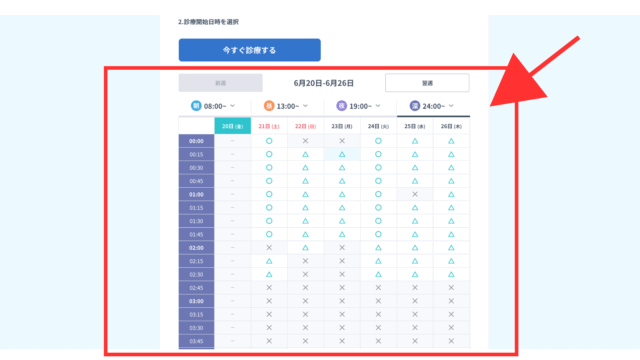Click the 23日 (月) column header
The height and width of the screenshot is (360, 640).
coord(342,126)
